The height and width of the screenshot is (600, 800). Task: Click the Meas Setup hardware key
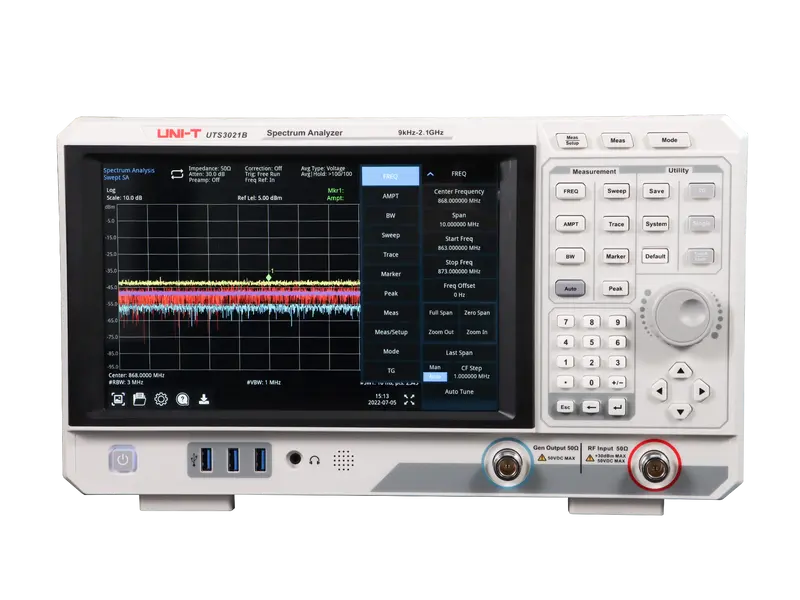point(572,140)
